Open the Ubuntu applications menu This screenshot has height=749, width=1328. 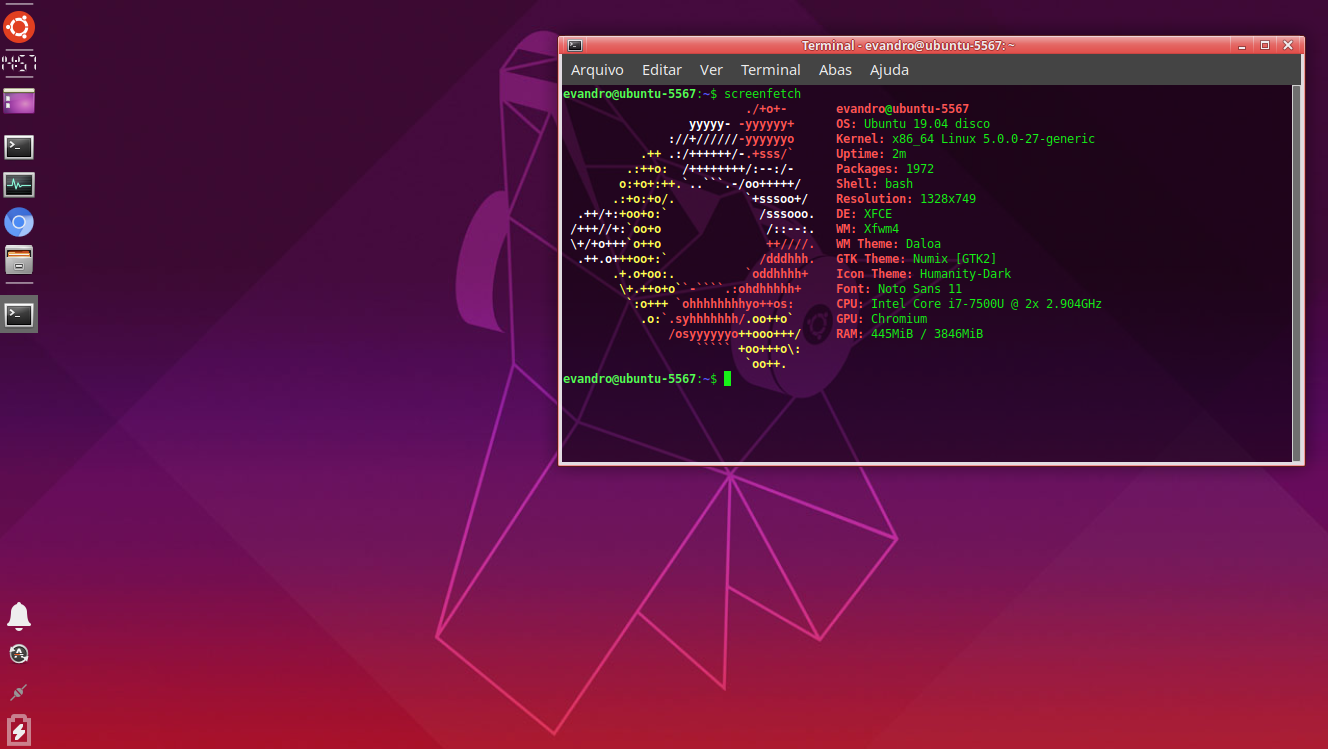[19, 26]
